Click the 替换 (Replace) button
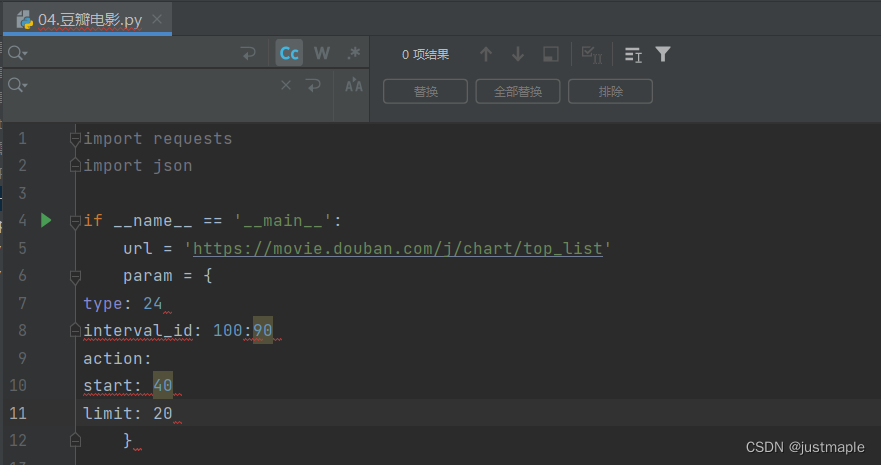881x465 pixels. click(x=425, y=92)
